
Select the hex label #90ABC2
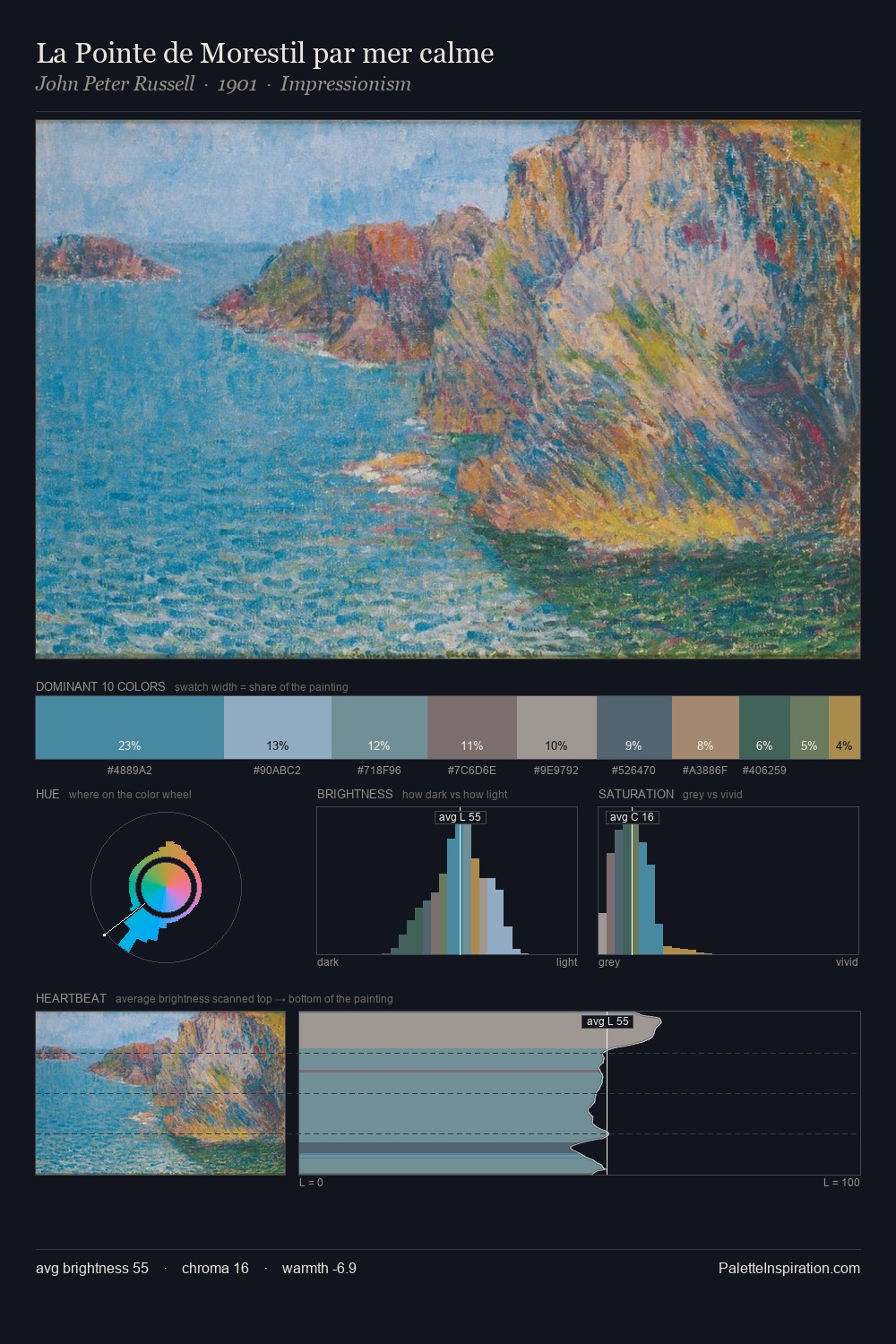278,771
